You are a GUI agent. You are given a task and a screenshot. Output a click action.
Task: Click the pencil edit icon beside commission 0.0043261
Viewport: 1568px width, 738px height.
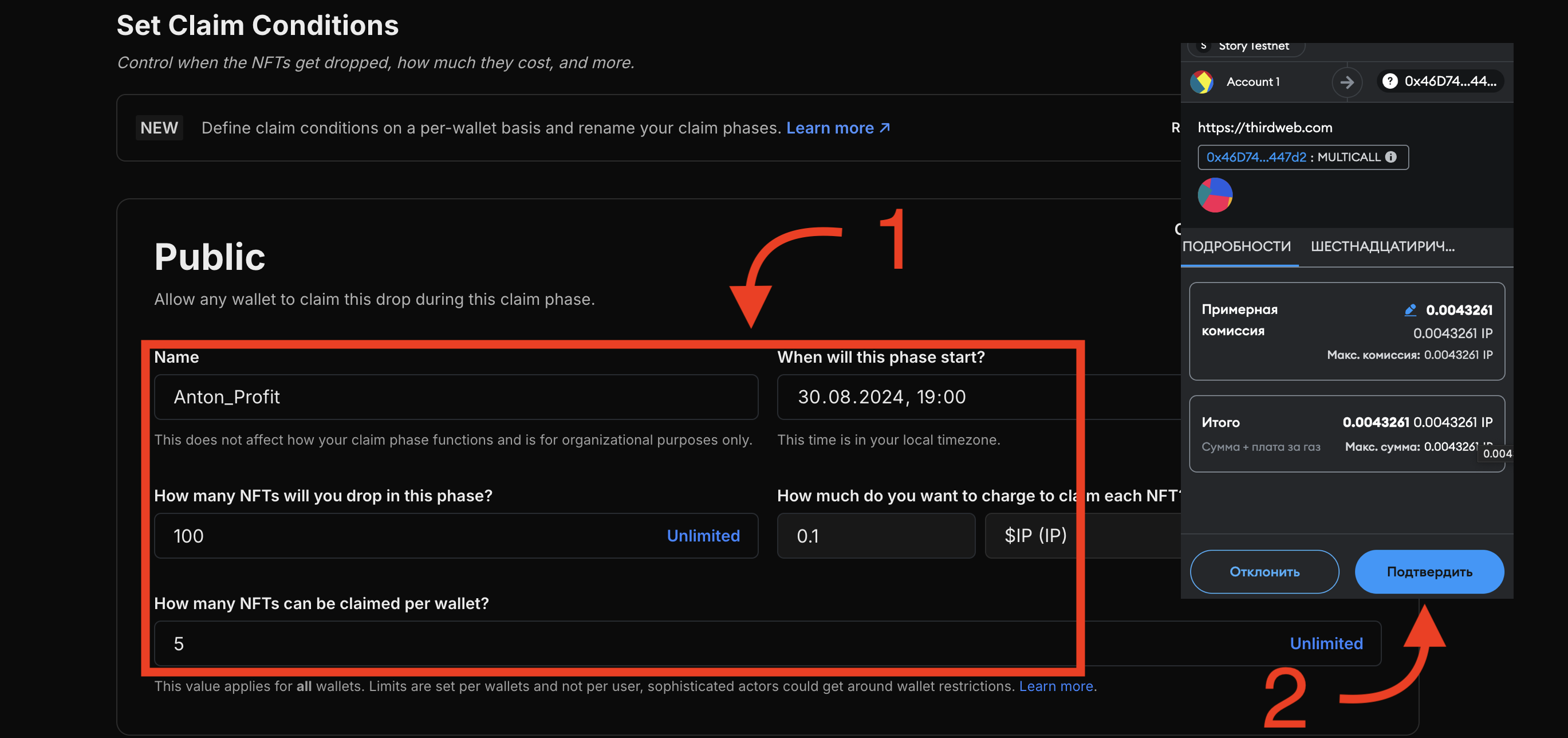[x=1410, y=310]
